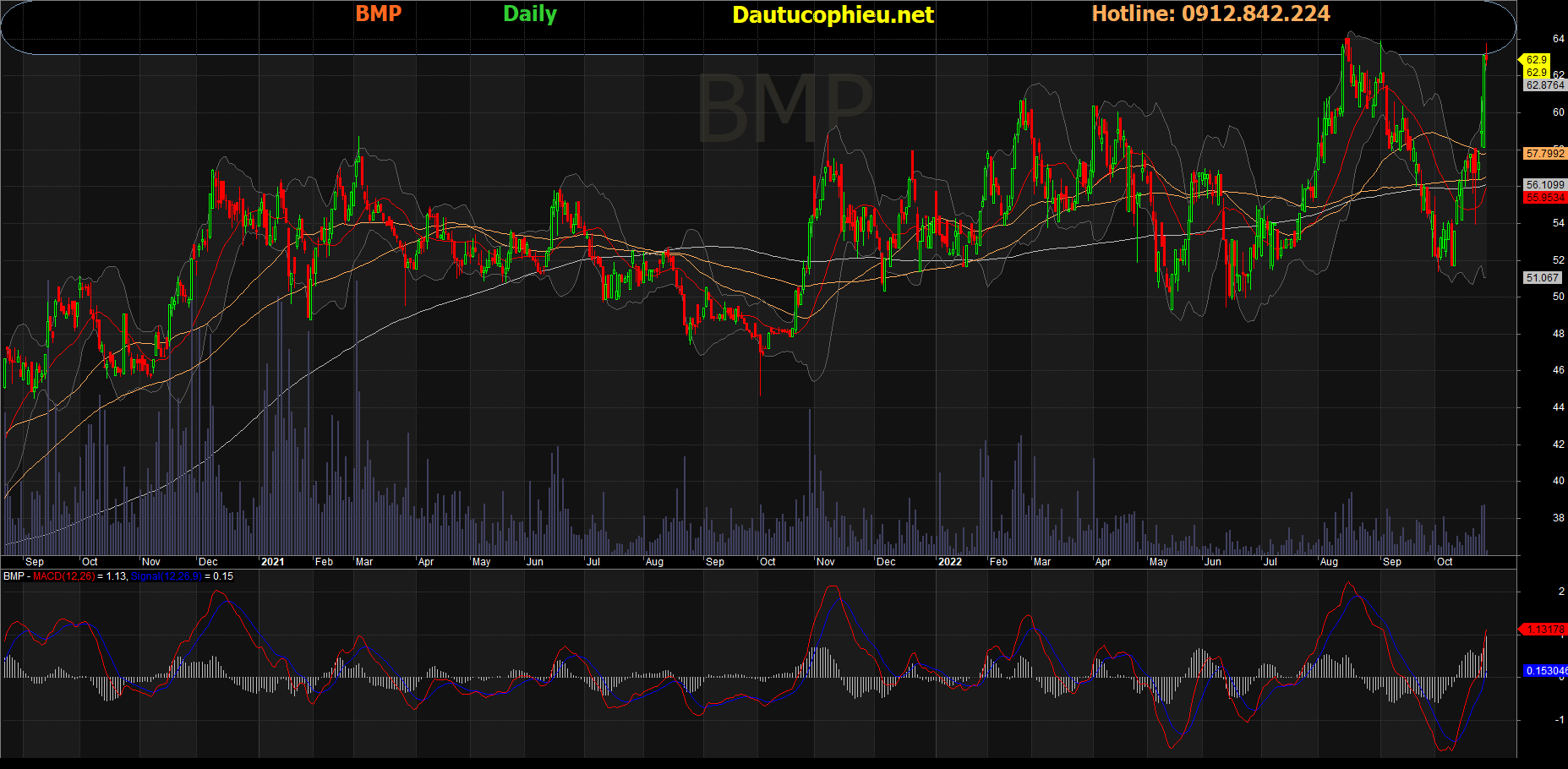
Task: Click the green Daily timeframe label
Action: pyautogui.click(x=530, y=14)
